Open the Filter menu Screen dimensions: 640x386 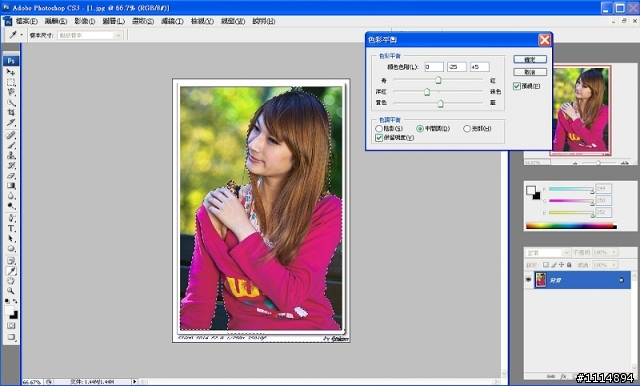coord(172,21)
